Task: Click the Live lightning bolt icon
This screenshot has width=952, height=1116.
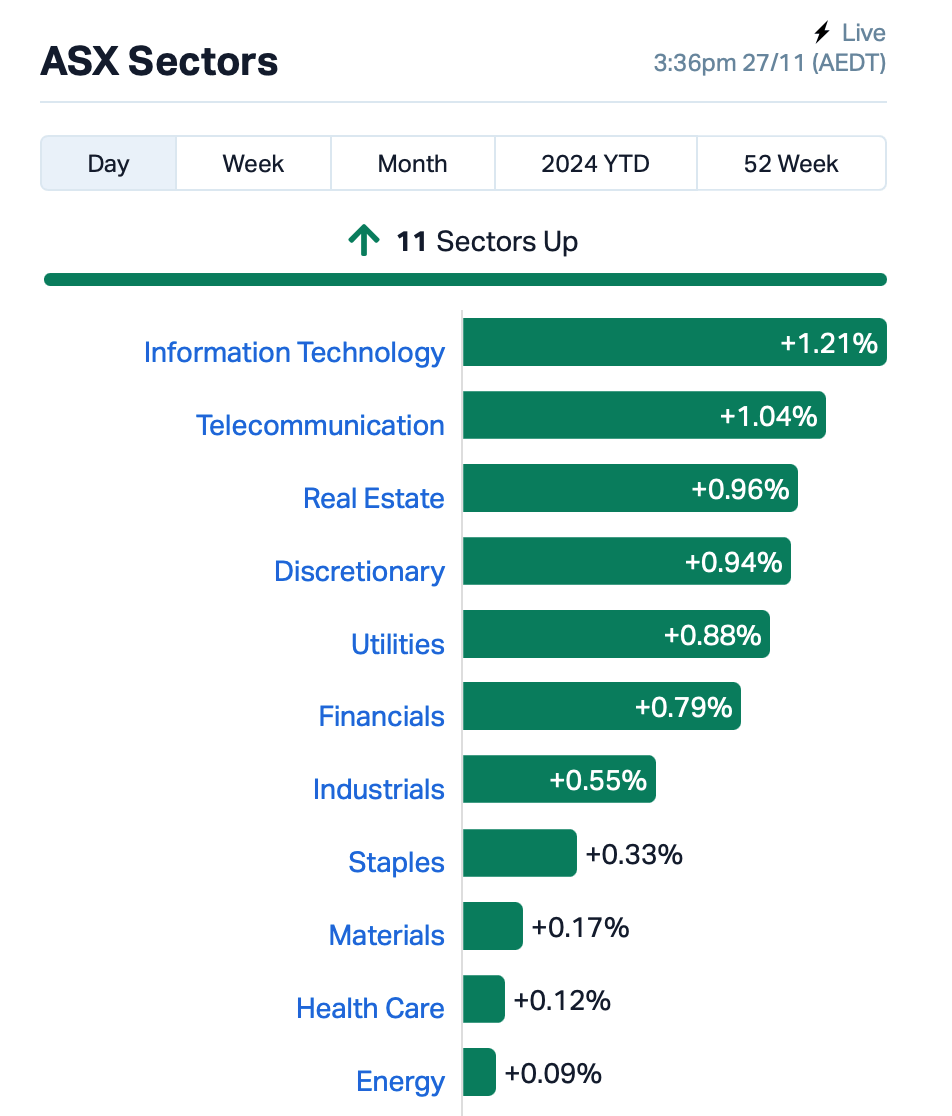Action: 822,32
